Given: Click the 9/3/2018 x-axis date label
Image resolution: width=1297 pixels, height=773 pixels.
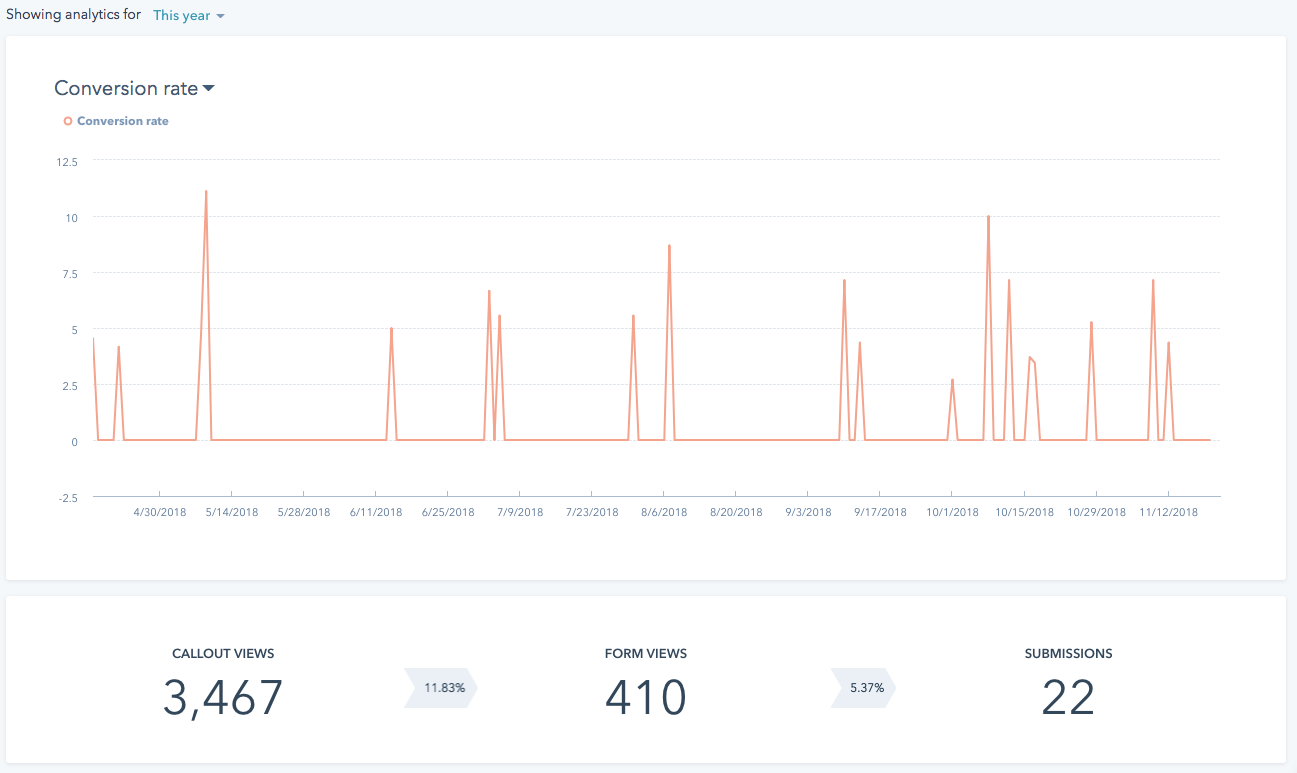Looking at the screenshot, I should (x=808, y=512).
